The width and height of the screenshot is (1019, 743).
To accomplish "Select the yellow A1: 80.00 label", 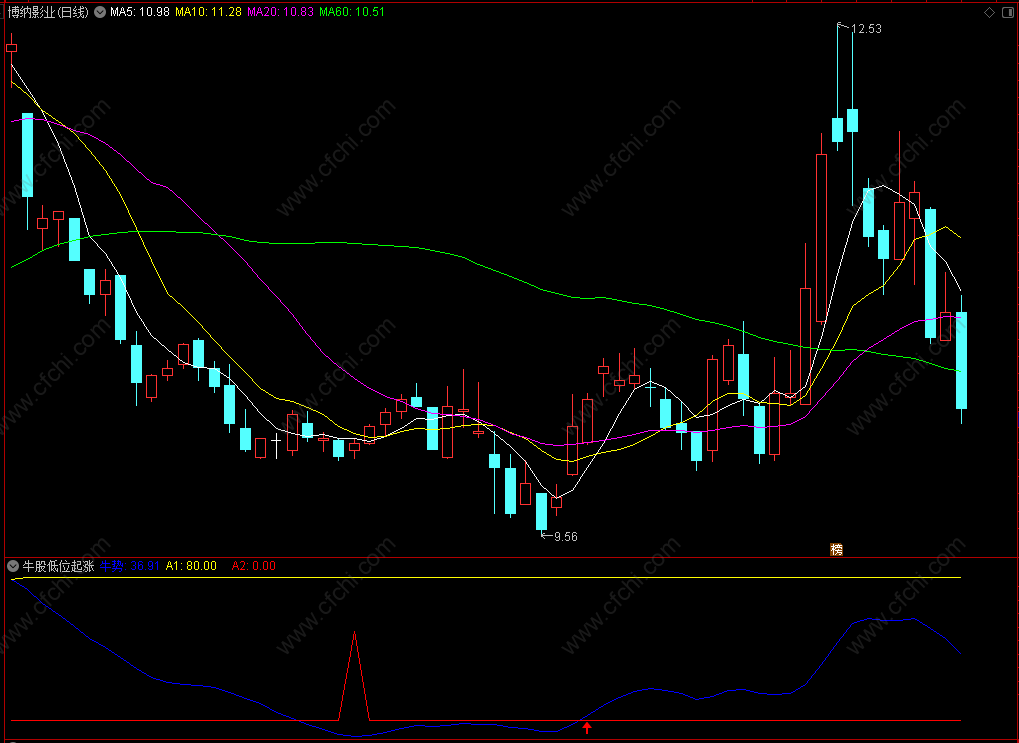I will pyautogui.click(x=191, y=566).
